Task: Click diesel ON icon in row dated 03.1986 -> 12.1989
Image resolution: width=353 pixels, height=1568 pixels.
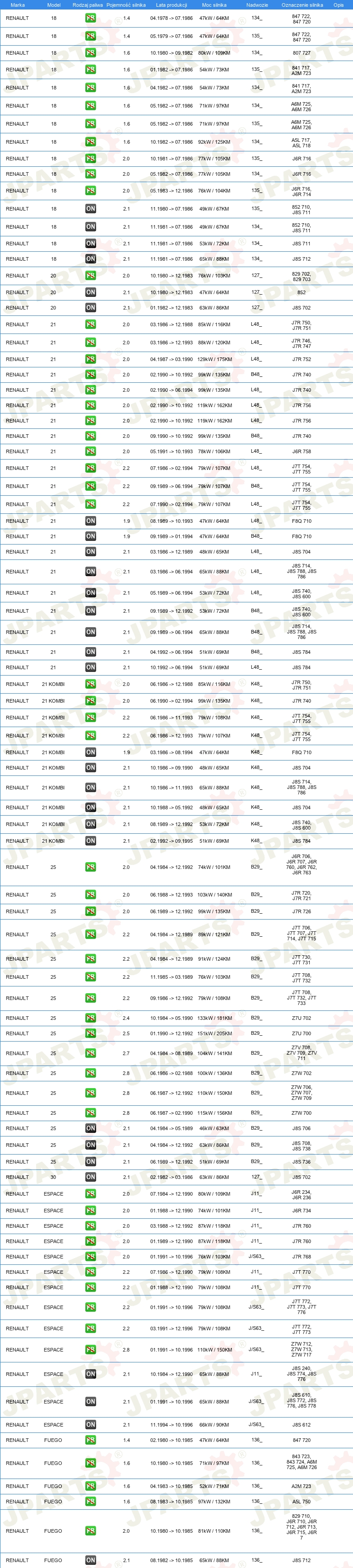Action: (x=91, y=552)
